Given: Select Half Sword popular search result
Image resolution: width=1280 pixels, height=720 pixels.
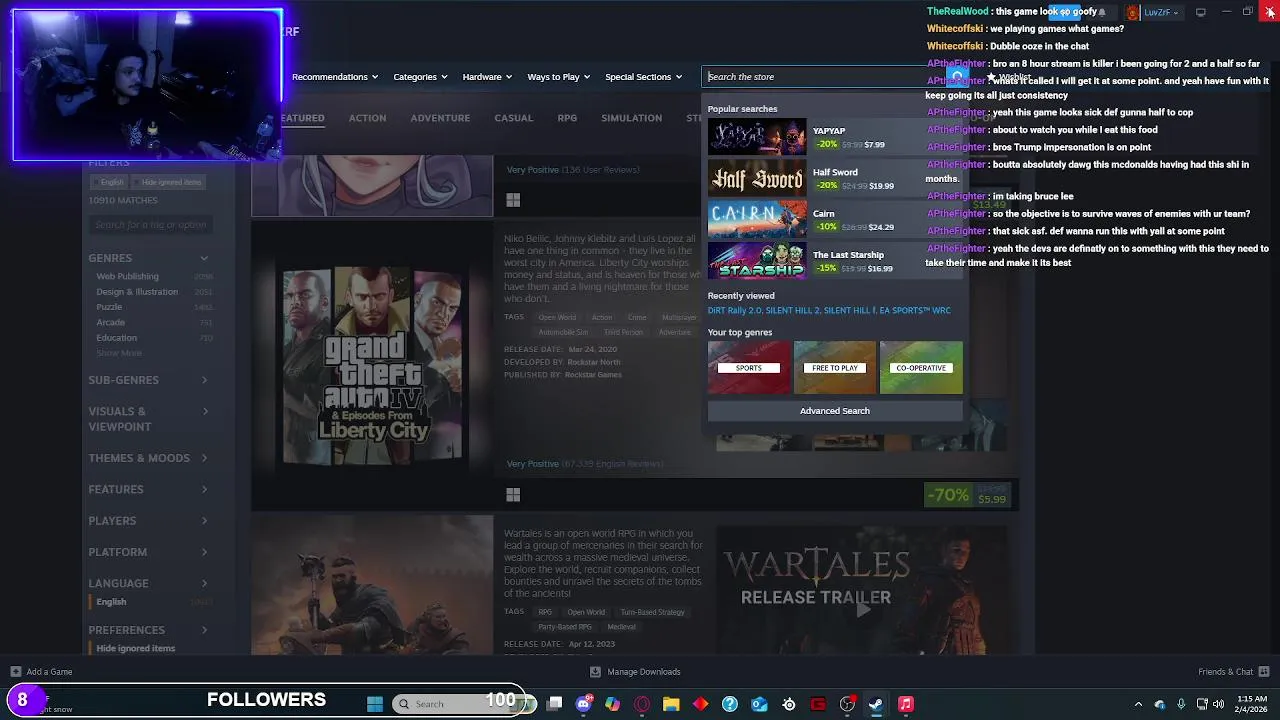Looking at the screenshot, I should point(835,179).
